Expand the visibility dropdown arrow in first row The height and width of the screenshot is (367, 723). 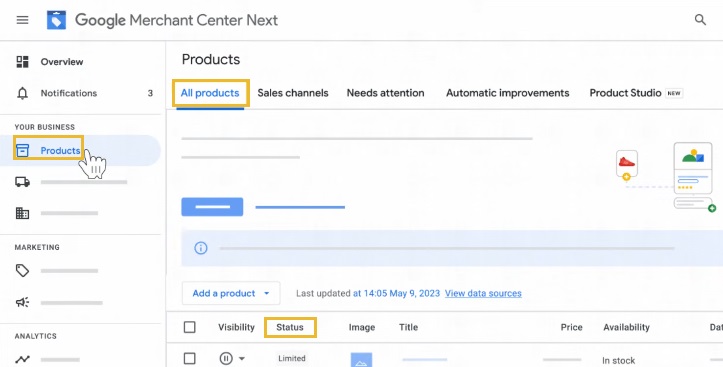tap(242, 359)
